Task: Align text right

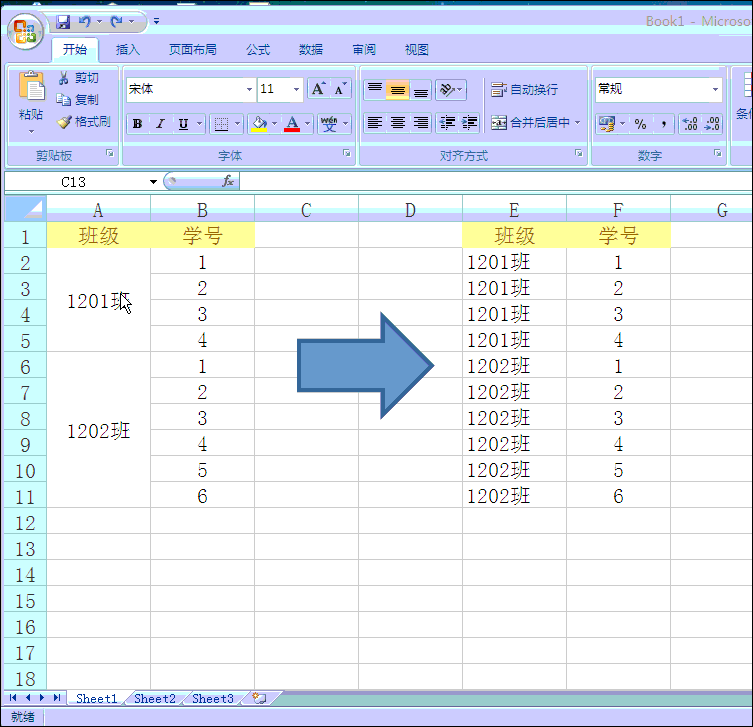Action: click(421, 123)
